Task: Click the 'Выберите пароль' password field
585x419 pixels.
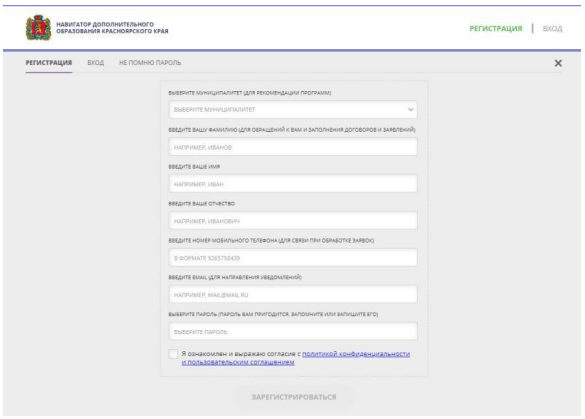Action: [293, 332]
